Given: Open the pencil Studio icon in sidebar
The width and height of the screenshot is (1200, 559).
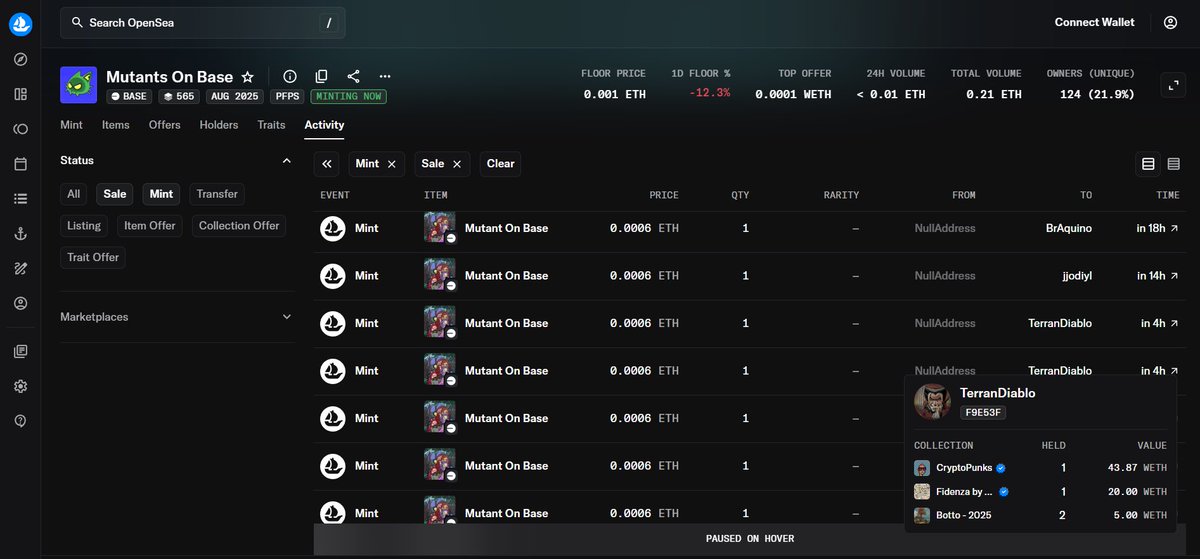Looking at the screenshot, I should 20,268.
